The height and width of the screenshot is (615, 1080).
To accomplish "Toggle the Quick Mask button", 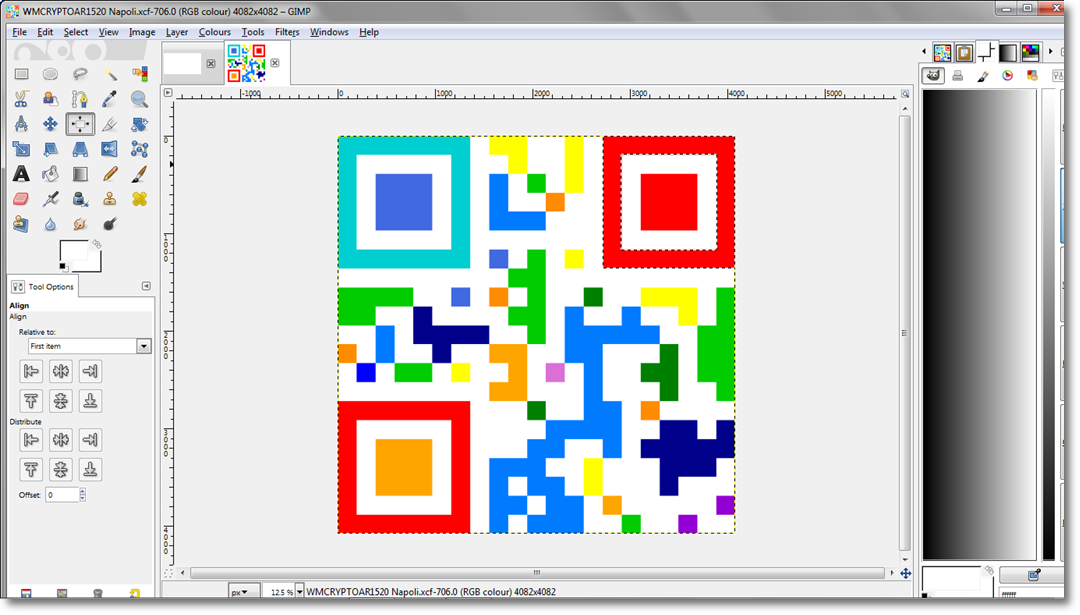I will (168, 573).
